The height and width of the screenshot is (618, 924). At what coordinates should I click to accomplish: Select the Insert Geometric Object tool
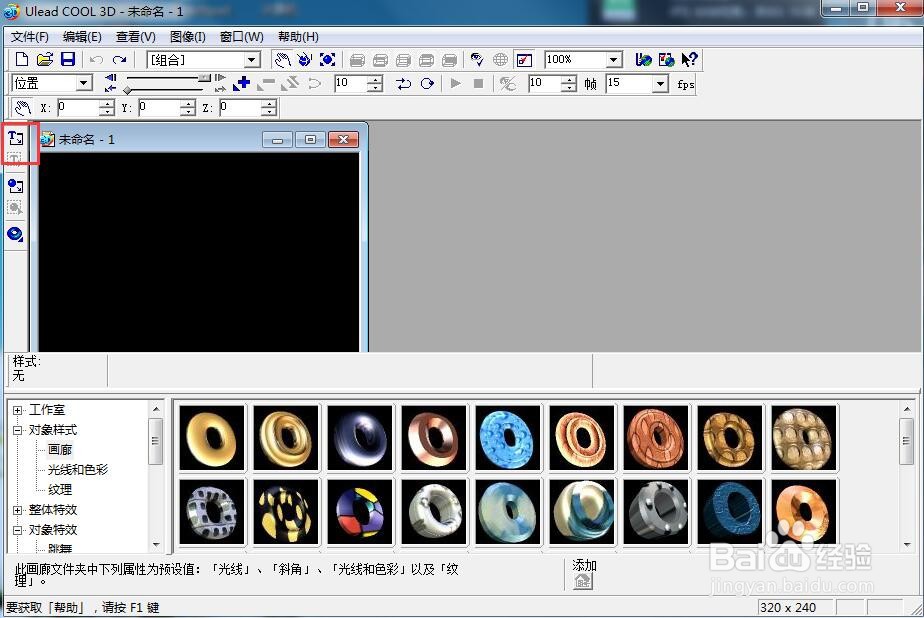click(x=15, y=234)
